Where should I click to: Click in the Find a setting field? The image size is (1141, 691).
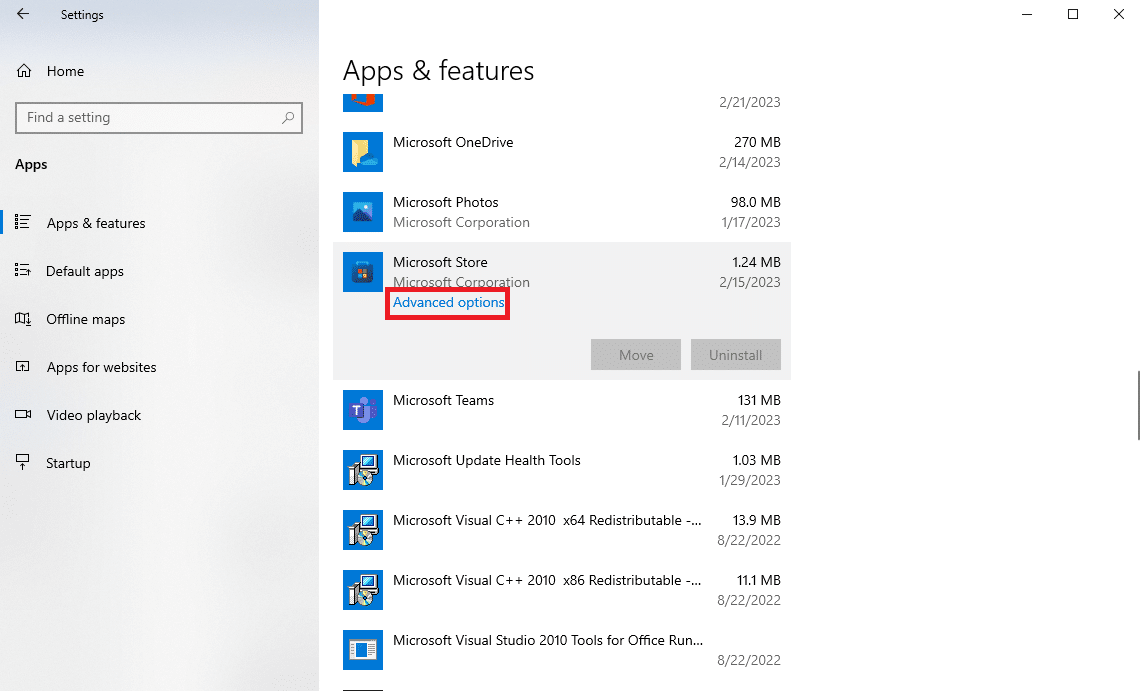click(159, 117)
